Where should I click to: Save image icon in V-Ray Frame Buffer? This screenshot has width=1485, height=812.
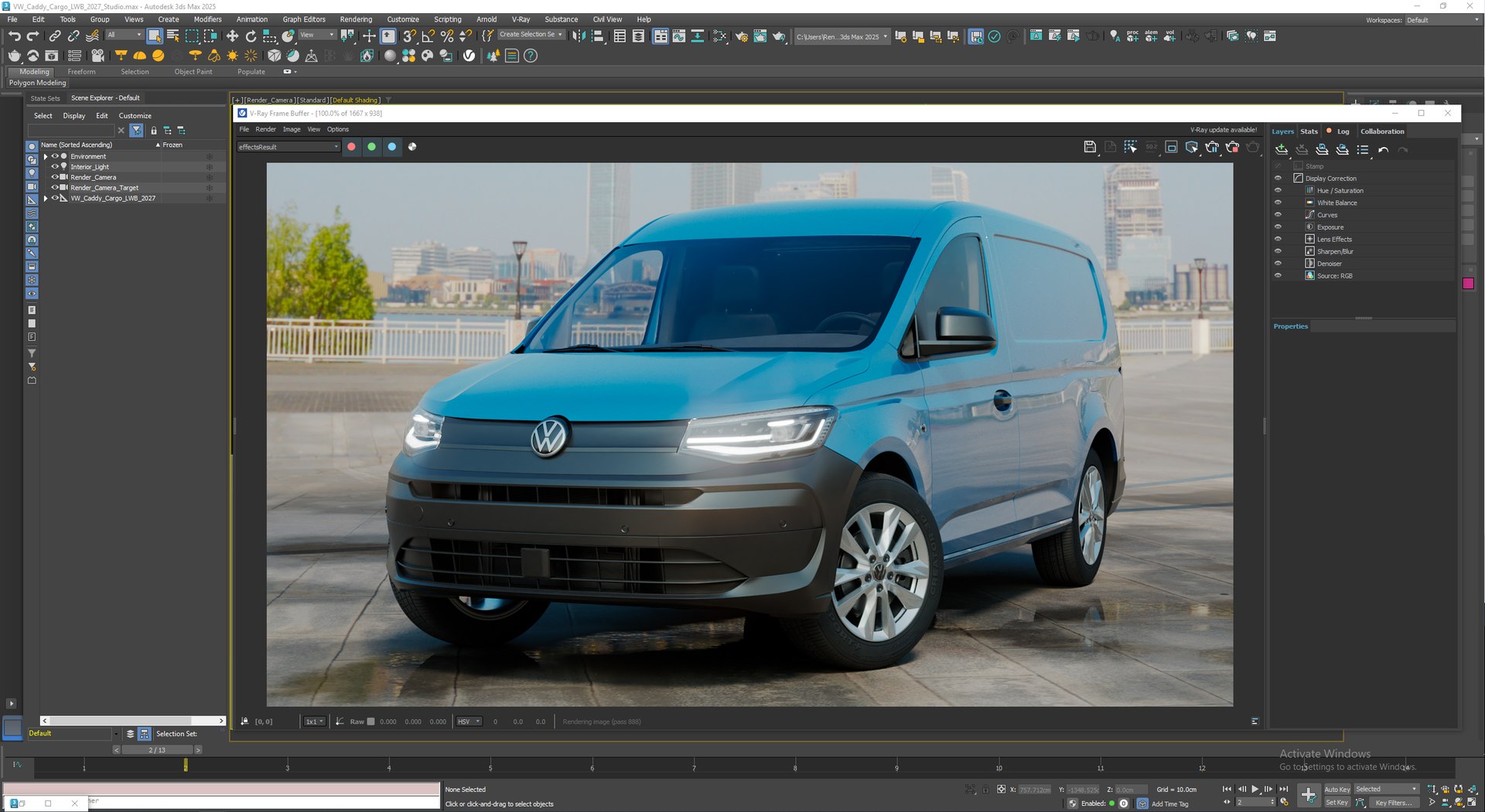pyautogui.click(x=1090, y=147)
